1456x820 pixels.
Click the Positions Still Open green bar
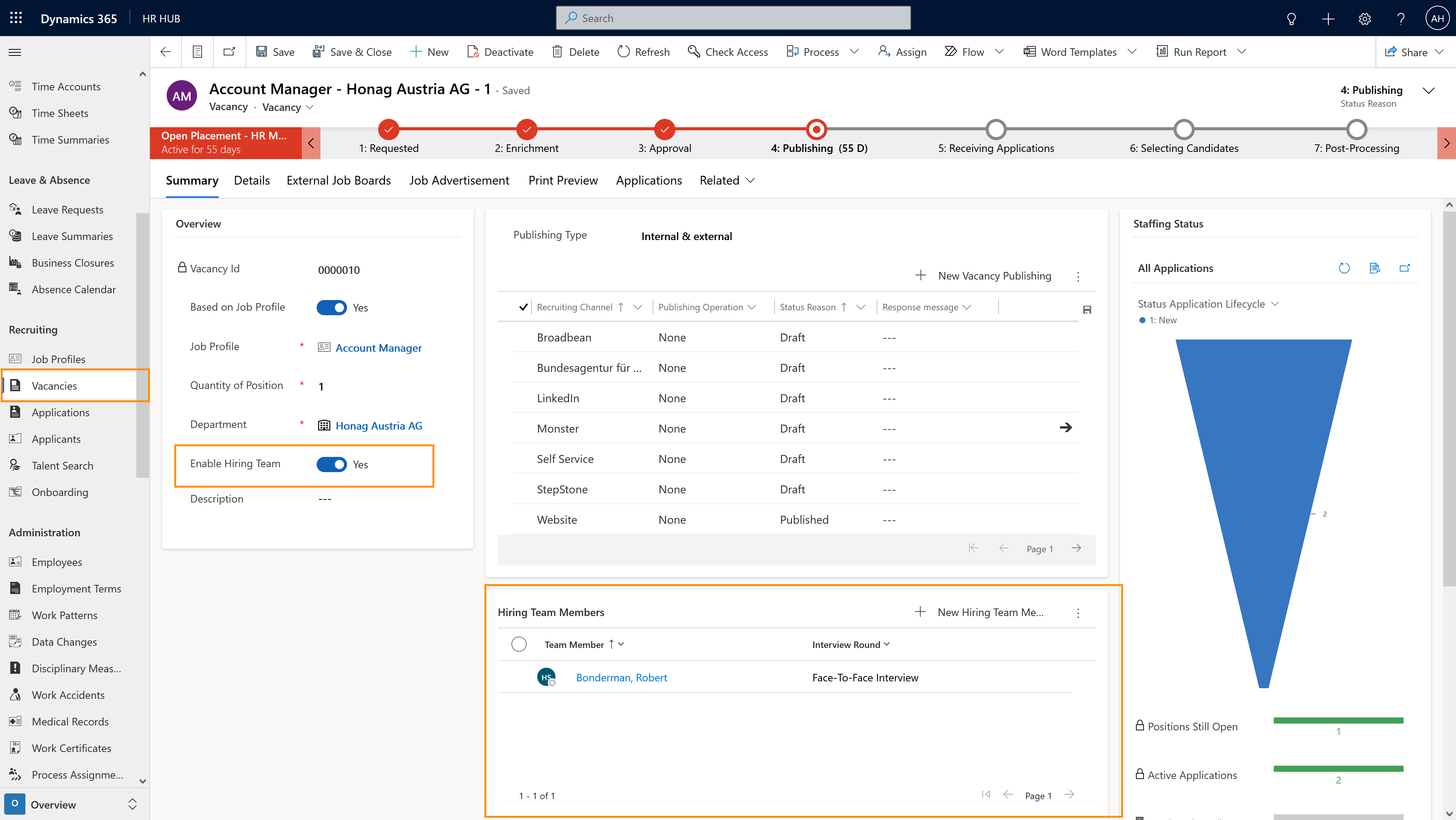pos(1338,720)
